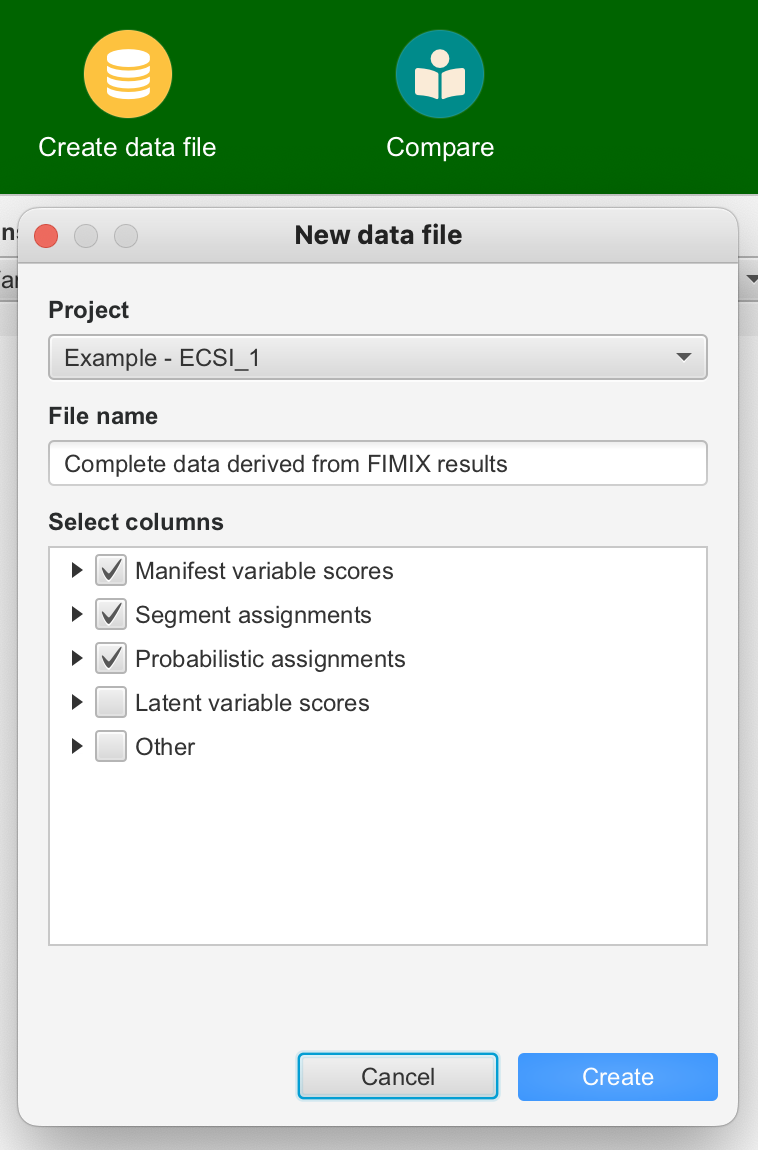Click the Compare book icon

pos(439,75)
